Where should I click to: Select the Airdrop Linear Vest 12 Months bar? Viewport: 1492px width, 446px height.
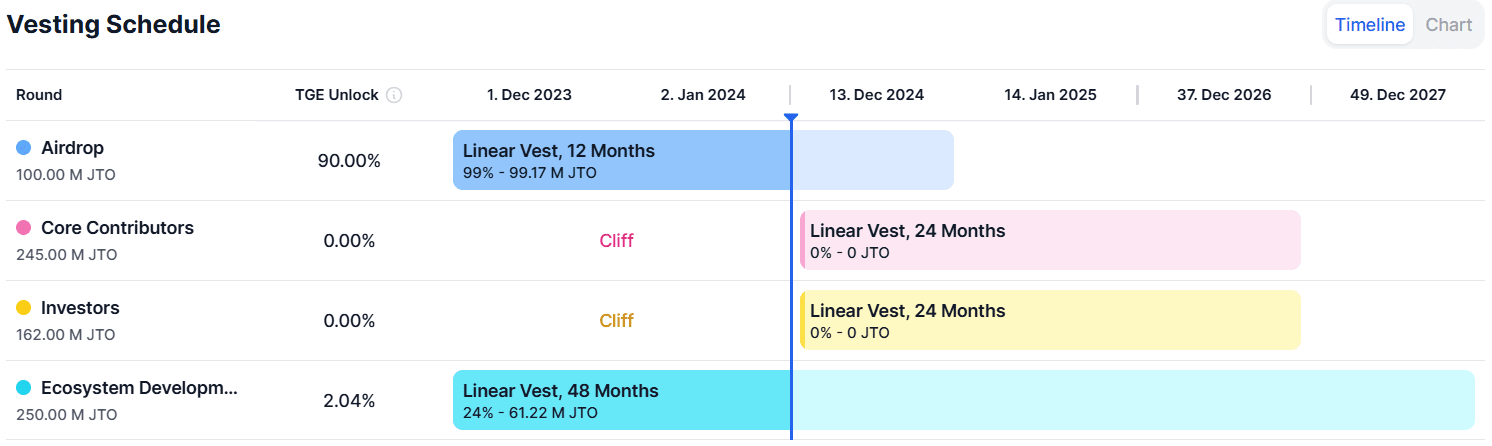(620, 160)
